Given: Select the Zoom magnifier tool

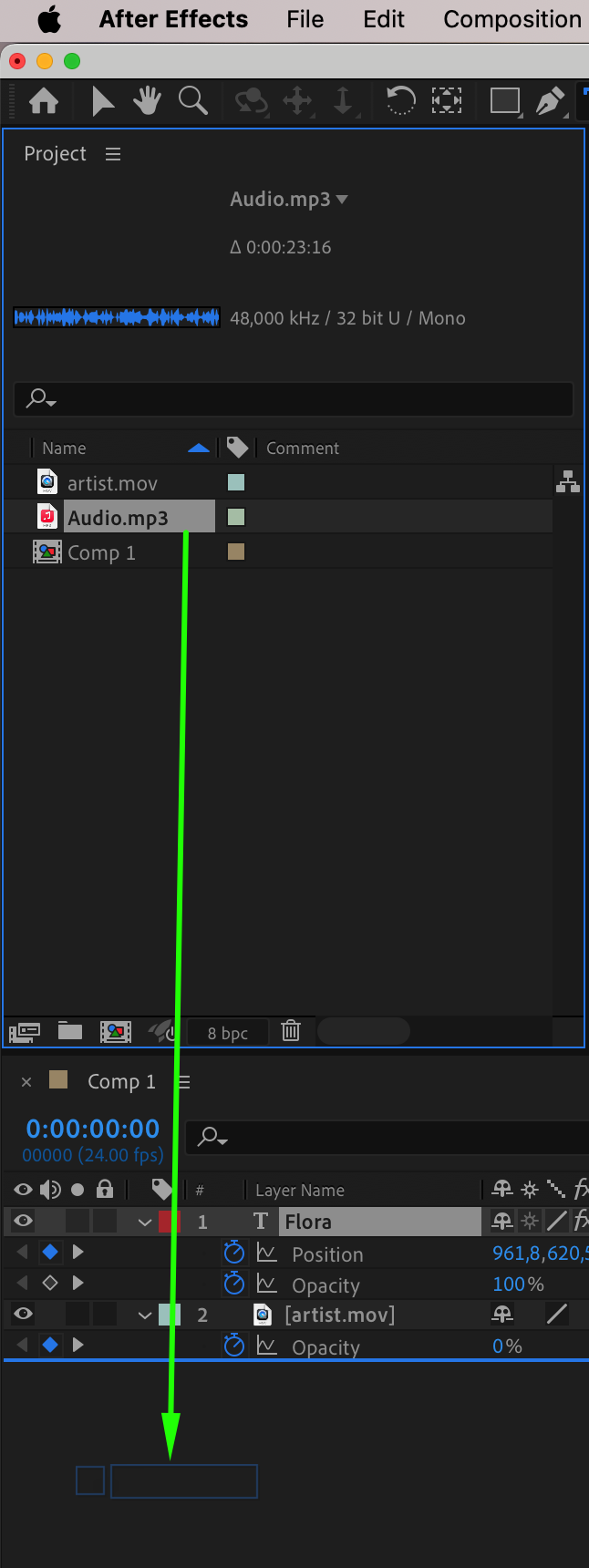Looking at the screenshot, I should (192, 100).
